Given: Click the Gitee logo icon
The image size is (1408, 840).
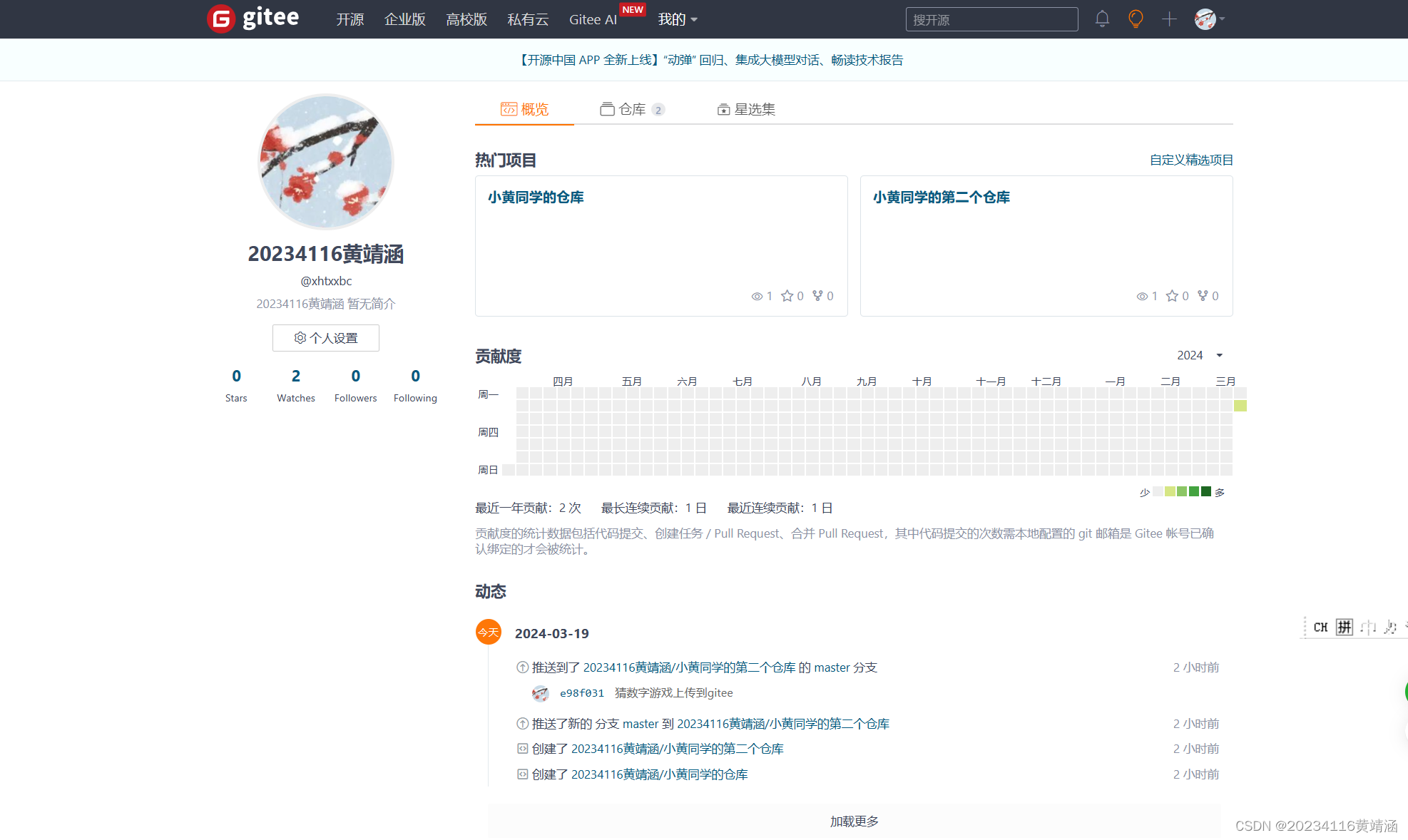Looking at the screenshot, I should (221, 19).
